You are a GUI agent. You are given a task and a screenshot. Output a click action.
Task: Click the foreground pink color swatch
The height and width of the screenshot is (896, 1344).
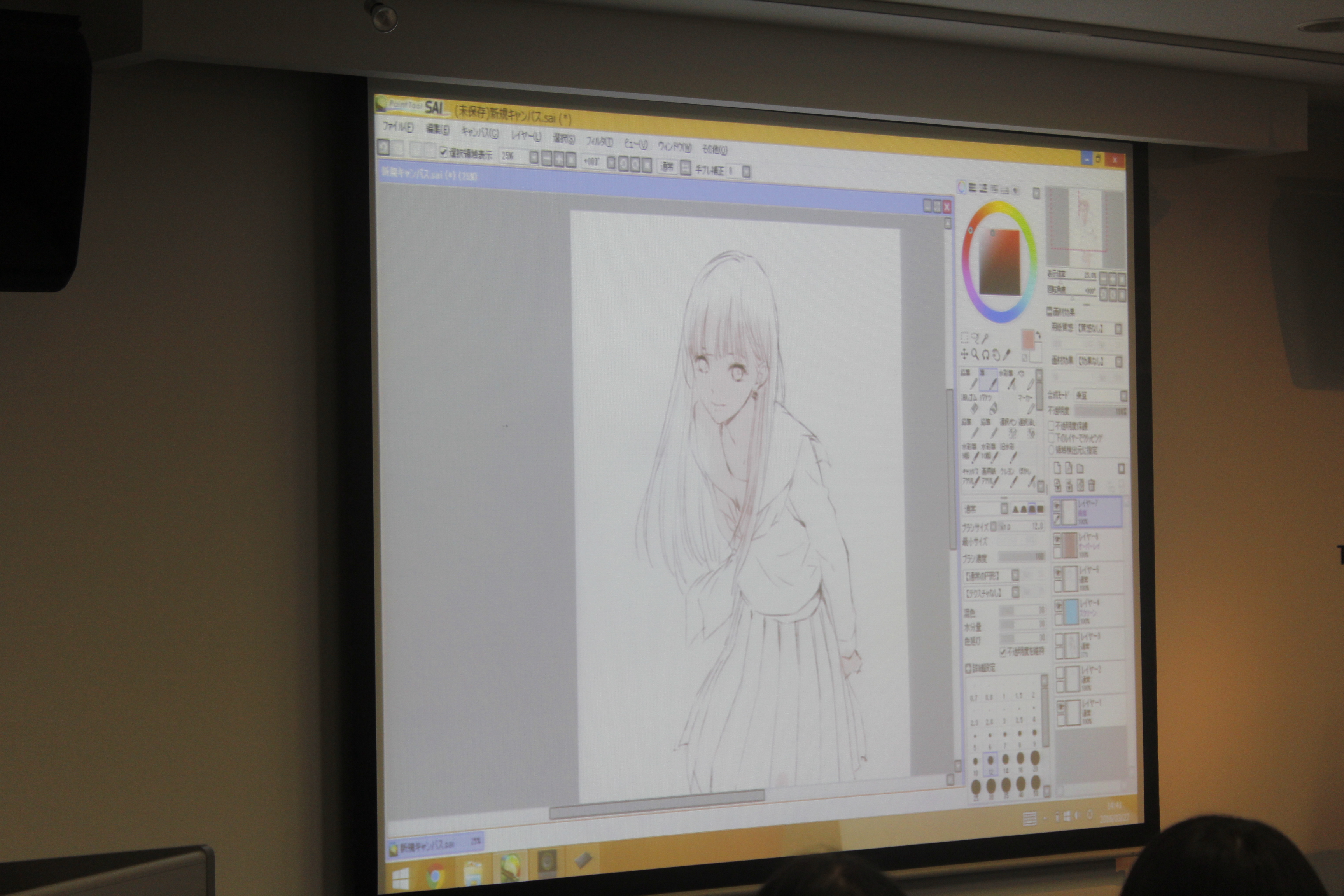coord(1029,340)
